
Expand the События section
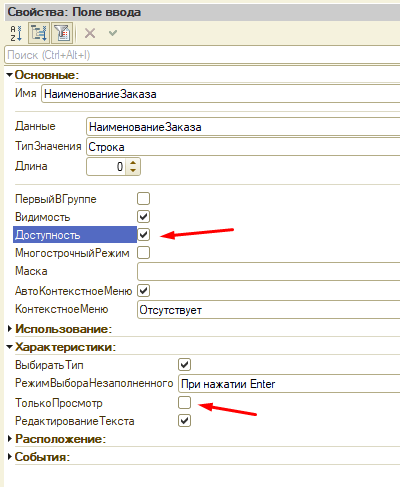coord(10,457)
